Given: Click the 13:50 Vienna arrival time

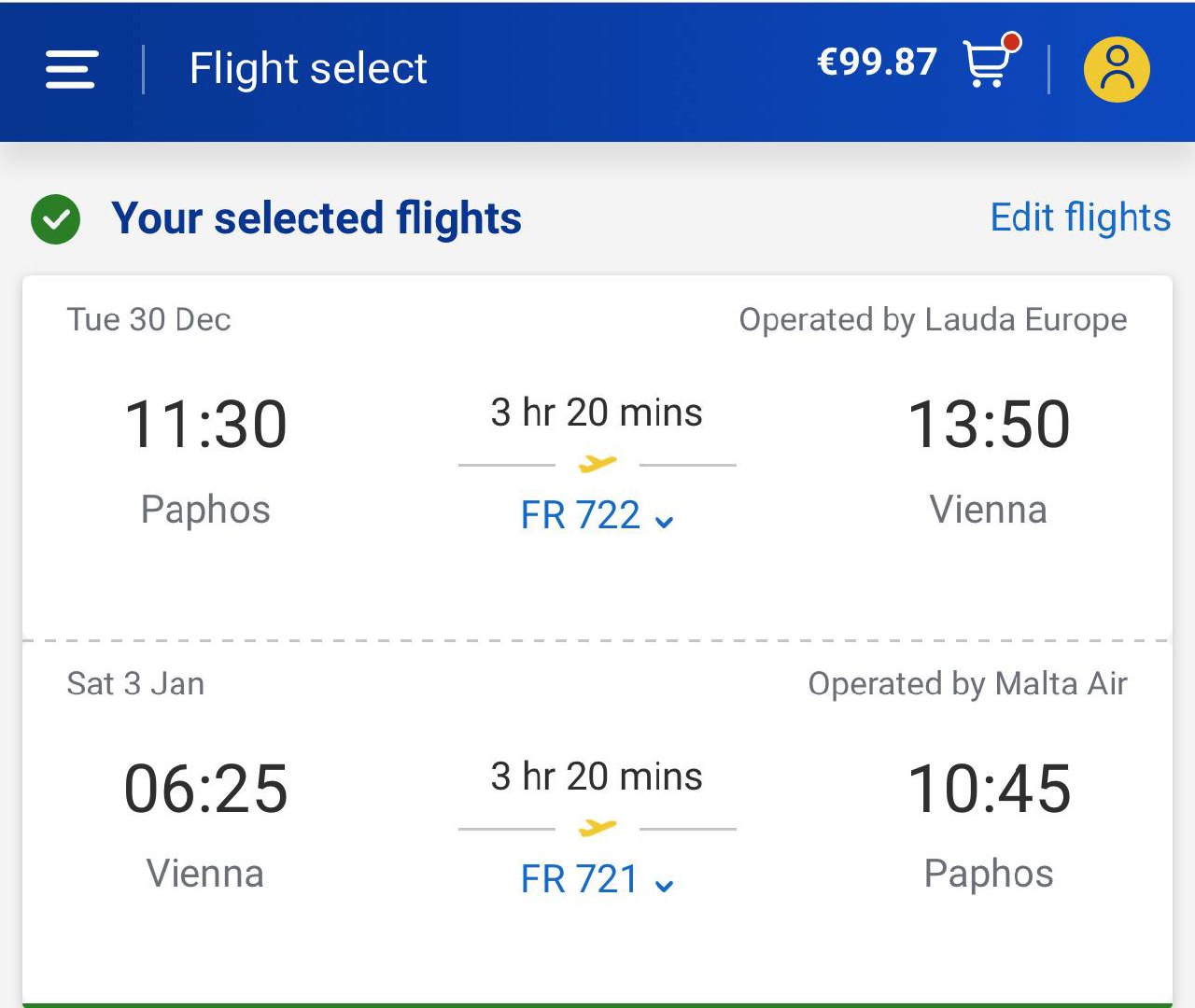Looking at the screenshot, I should 989,425.
